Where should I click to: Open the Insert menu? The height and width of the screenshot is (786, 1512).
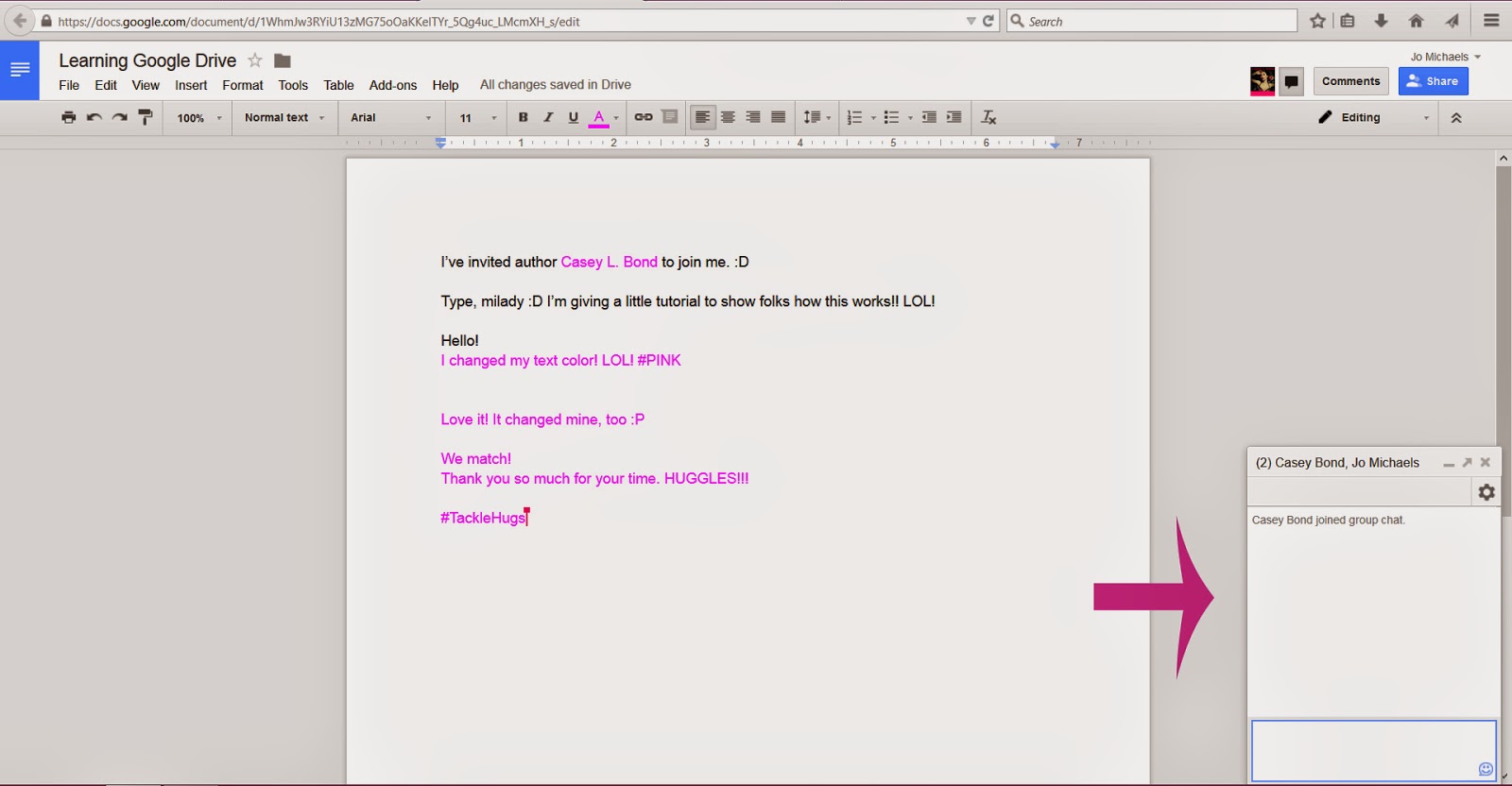tap(191, 85)
